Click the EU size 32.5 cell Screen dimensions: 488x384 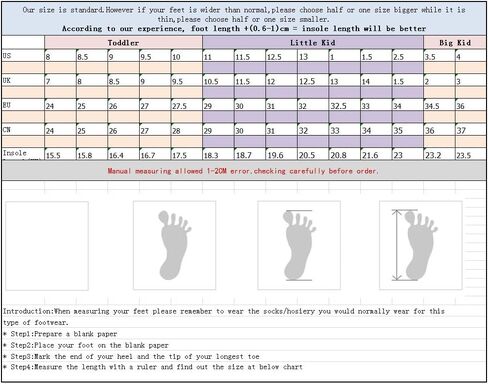point(344,105)
